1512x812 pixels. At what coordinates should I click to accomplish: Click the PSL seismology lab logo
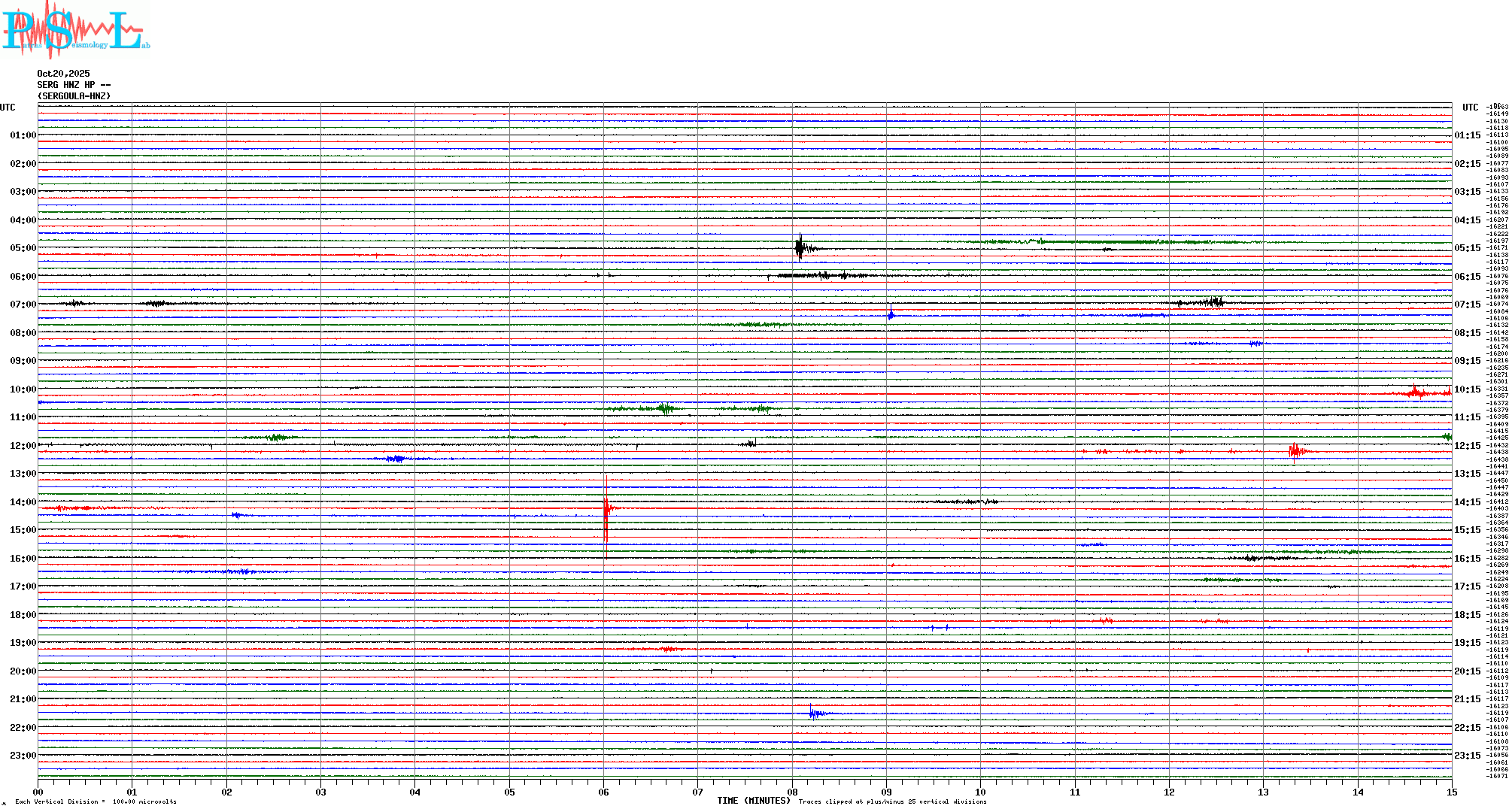point(74,30)
